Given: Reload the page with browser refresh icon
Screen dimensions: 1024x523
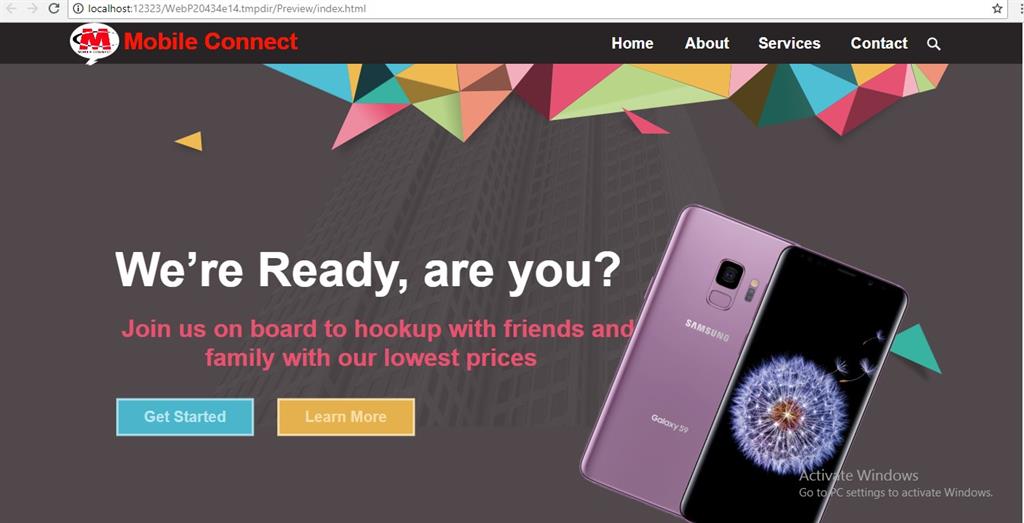Looking at the screenshot, I should click(x=54, y=8).
